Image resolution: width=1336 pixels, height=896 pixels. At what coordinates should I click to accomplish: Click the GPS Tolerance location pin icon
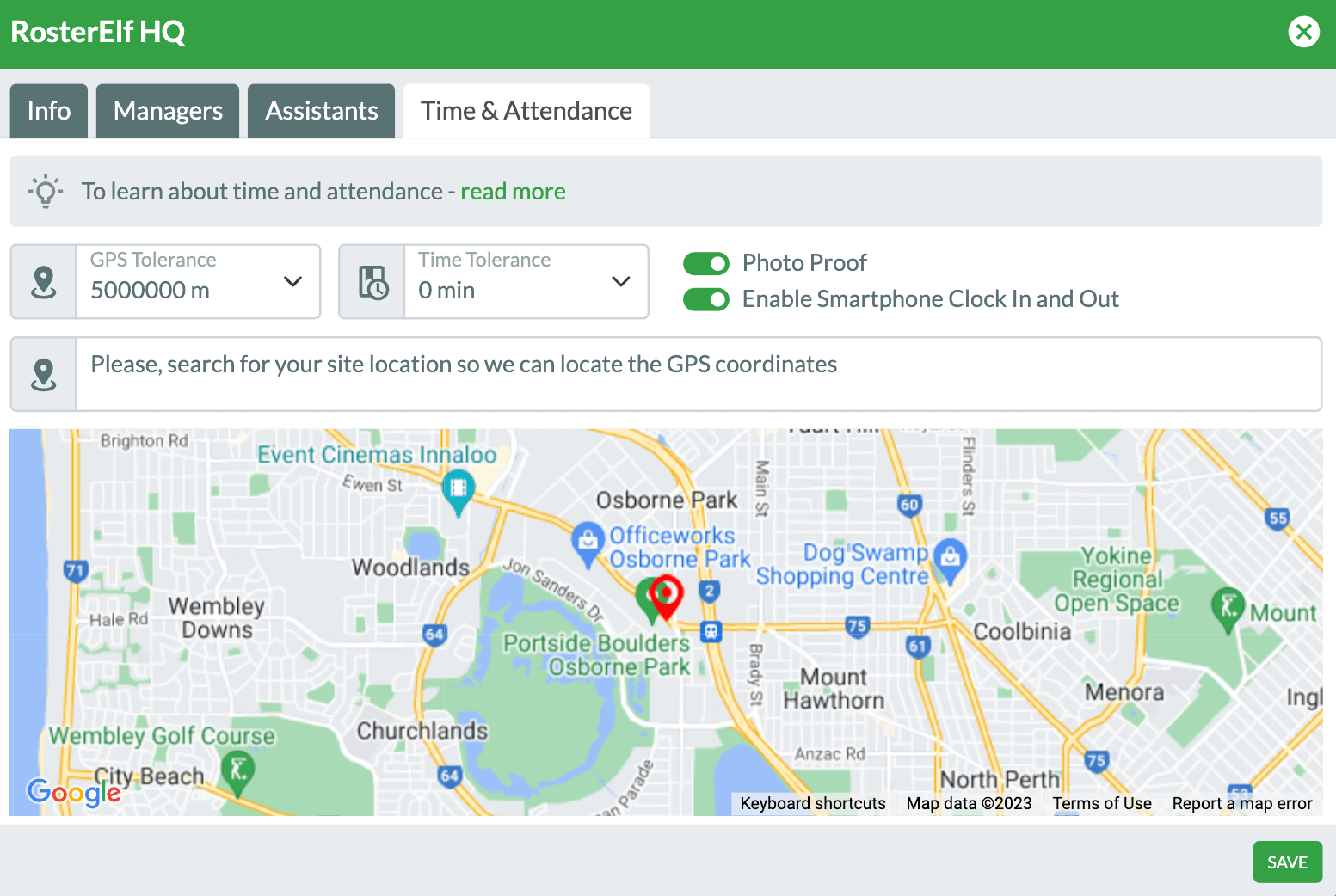click(x=43, y=282)
